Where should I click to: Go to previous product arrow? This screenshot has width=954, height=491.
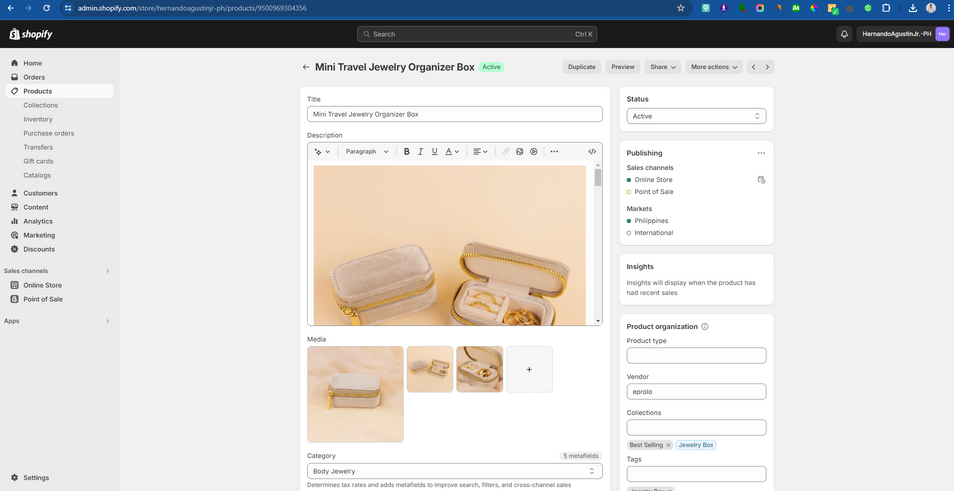[x=753, y=67]
